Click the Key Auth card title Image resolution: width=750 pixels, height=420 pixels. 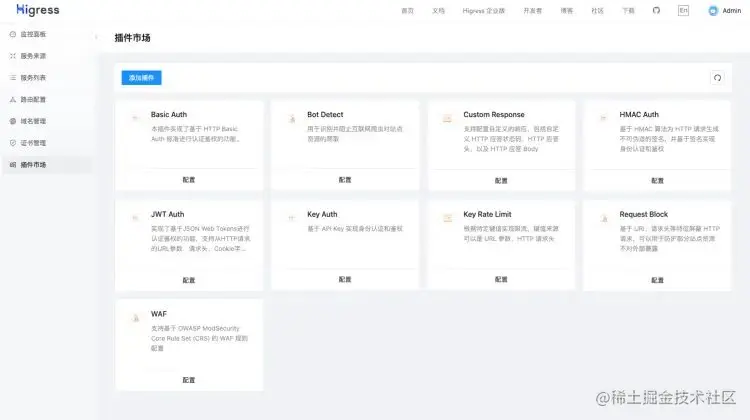(x=322, y=214)
